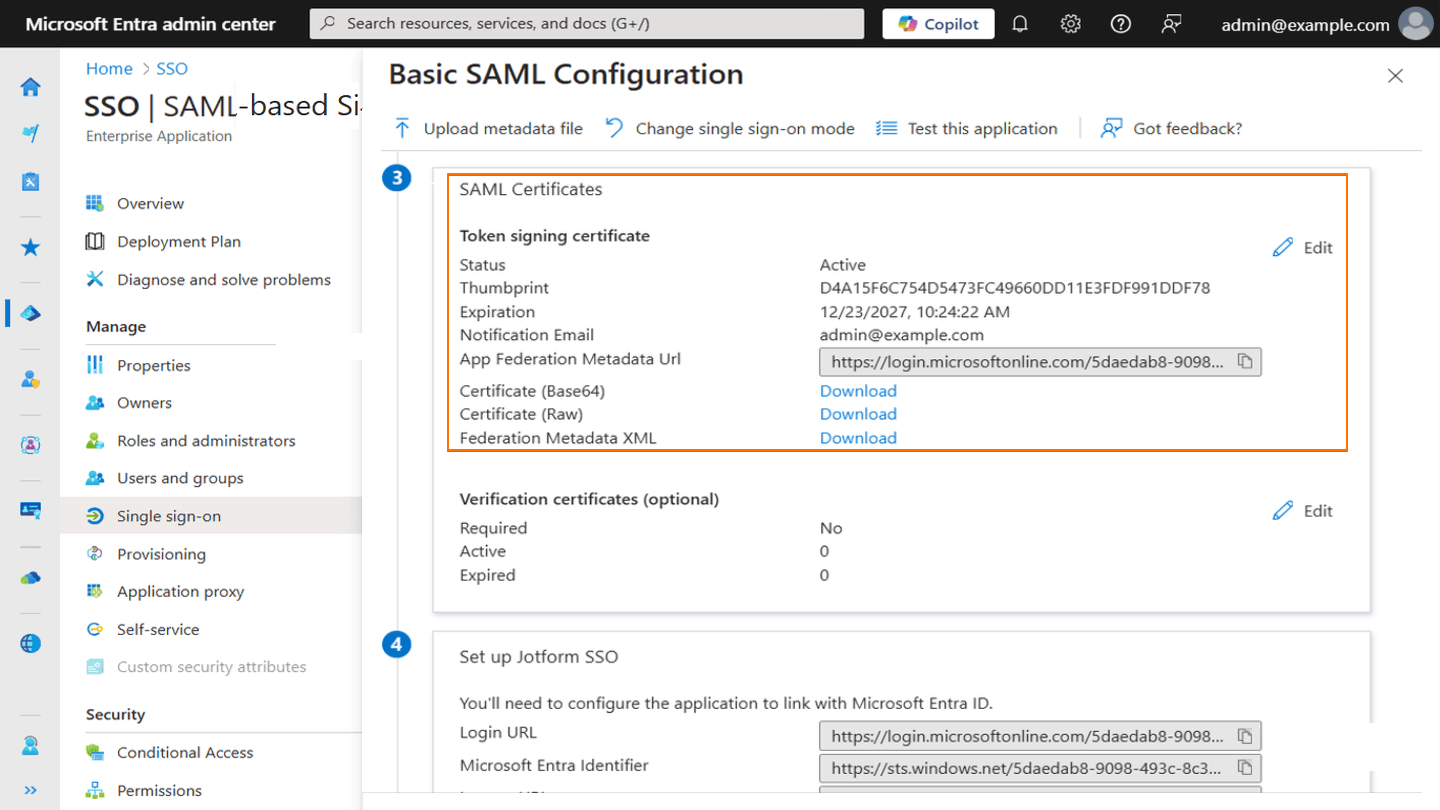Copy the App Federation Metadata Url
1440x810 pixels.
[1245, 361]
